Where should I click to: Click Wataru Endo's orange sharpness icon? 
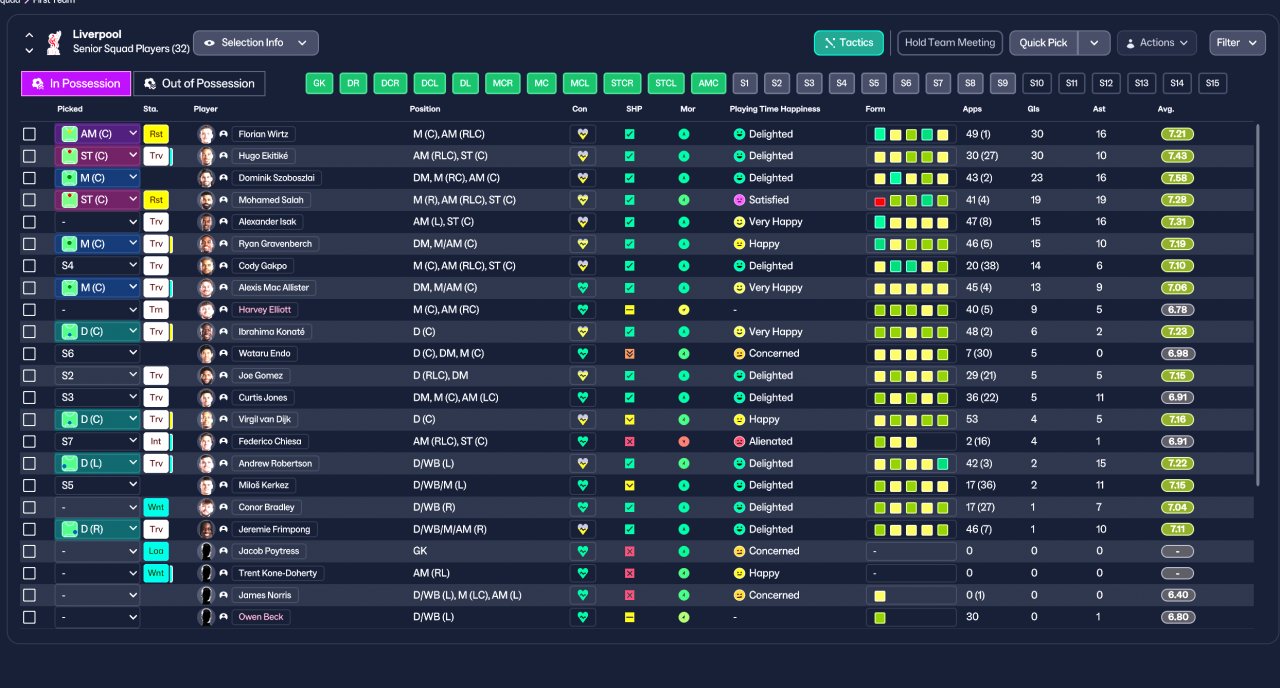click(x=630, y=353)
